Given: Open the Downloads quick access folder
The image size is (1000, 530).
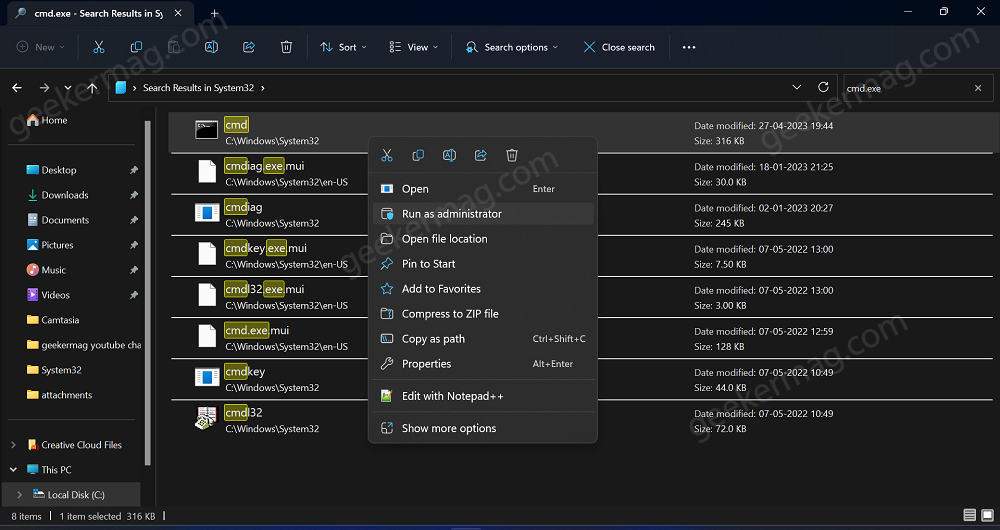Looking at the screenshot, I should (57, 195).
